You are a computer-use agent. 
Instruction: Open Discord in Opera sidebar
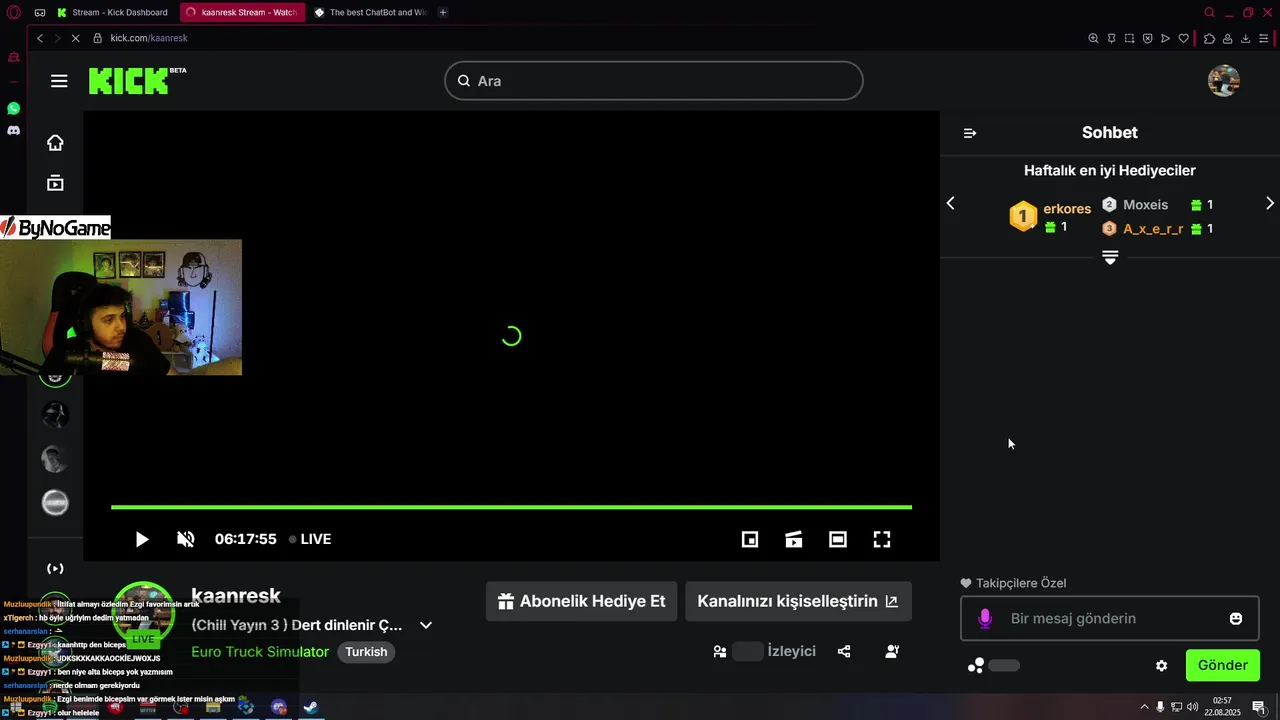click(x=13, y=130)
